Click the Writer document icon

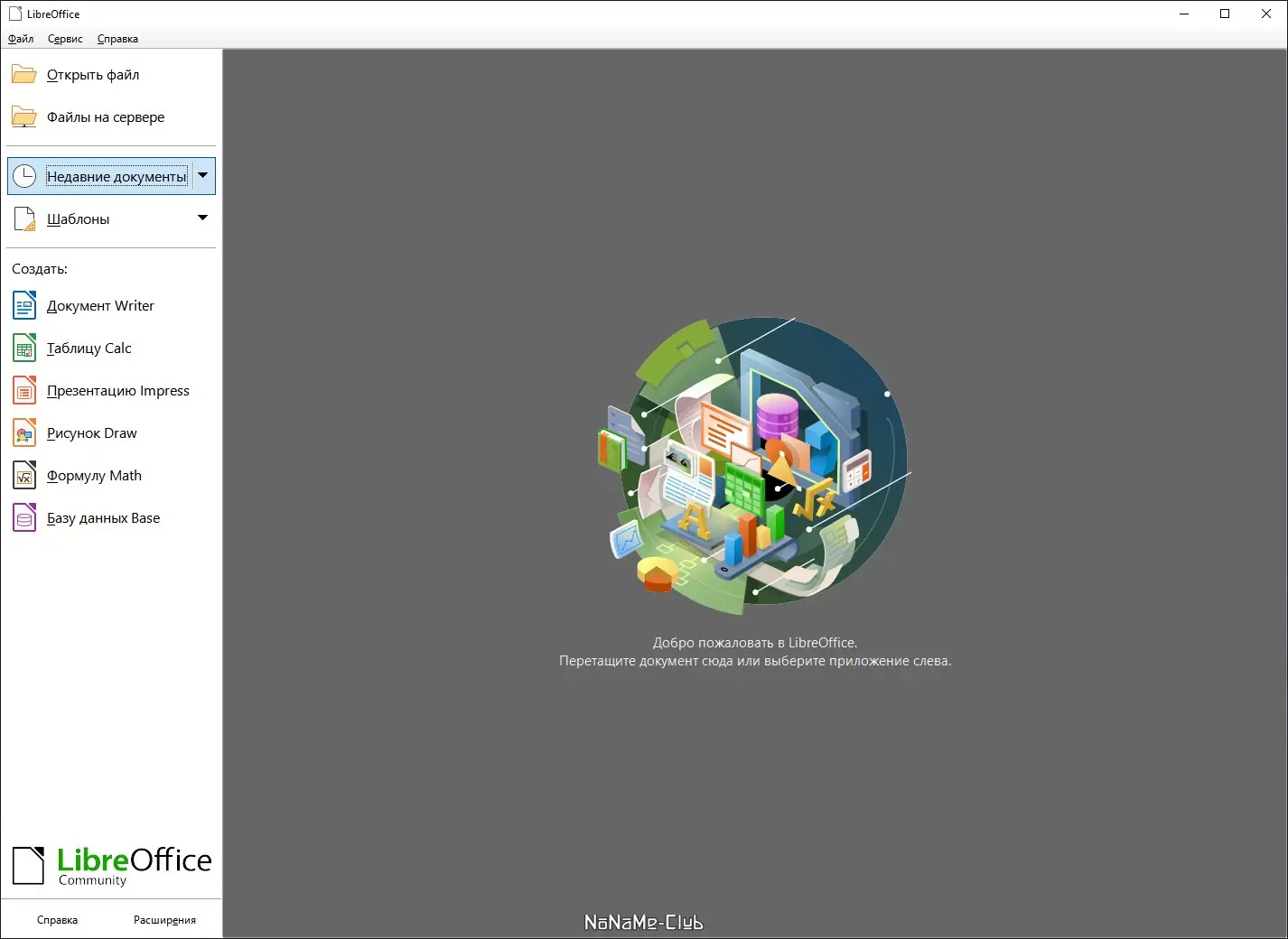pyautogui.click(x=24, y=306)
